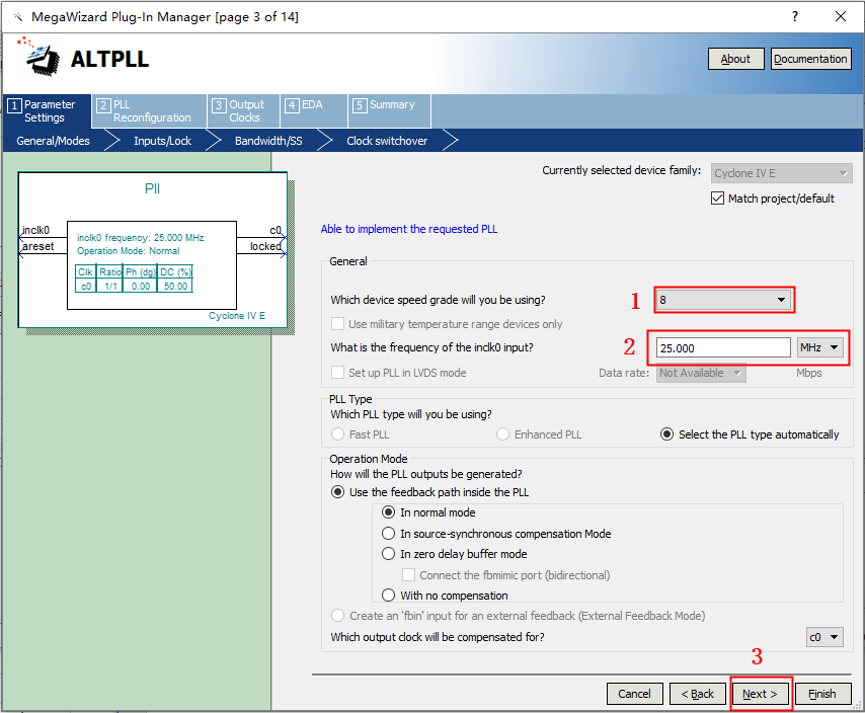Go to Clock switchover sub-page

coord(387,141)
